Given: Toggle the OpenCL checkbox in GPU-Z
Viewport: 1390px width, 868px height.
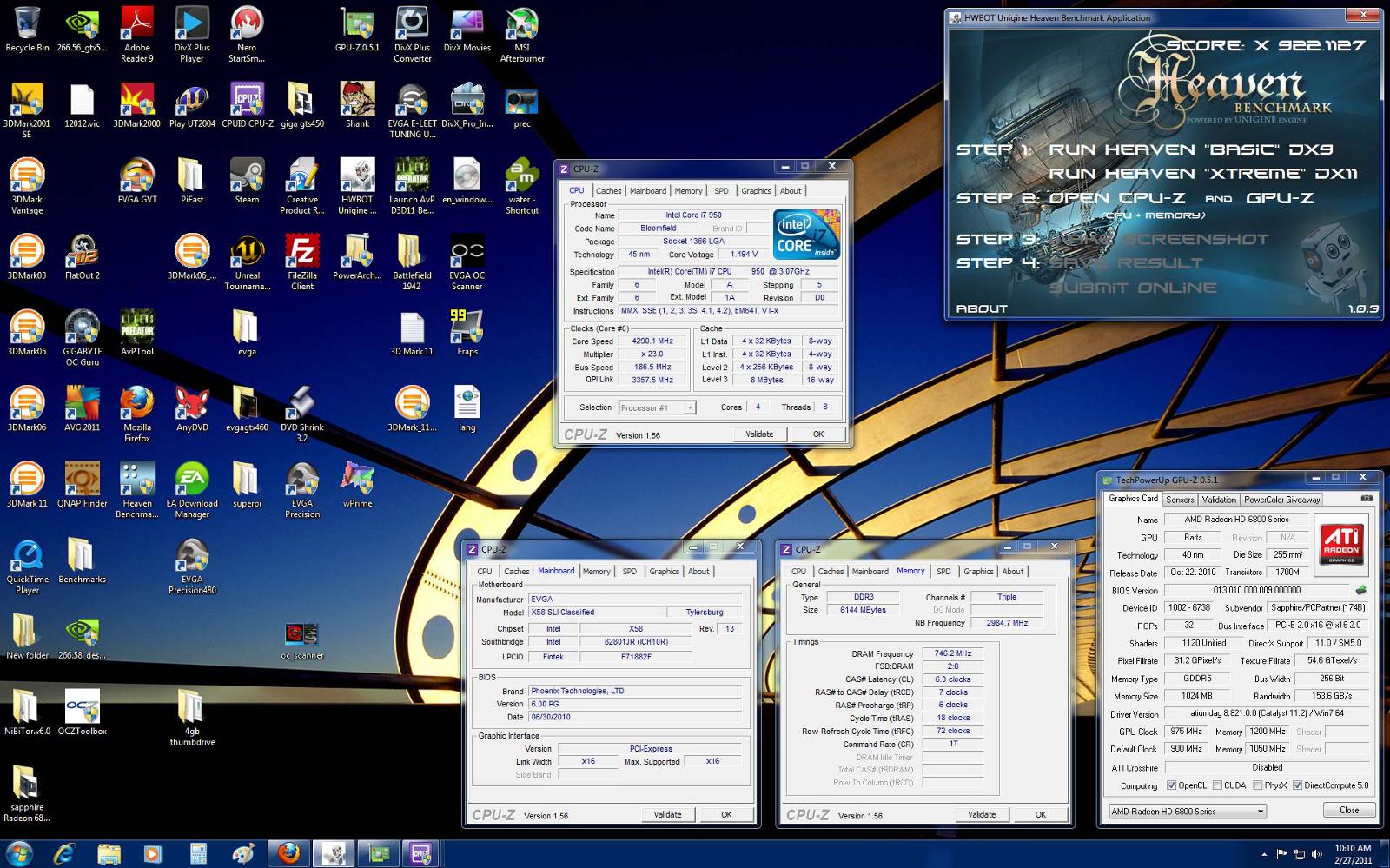Looking at the screenshot, I should [x=1171, y=785].
